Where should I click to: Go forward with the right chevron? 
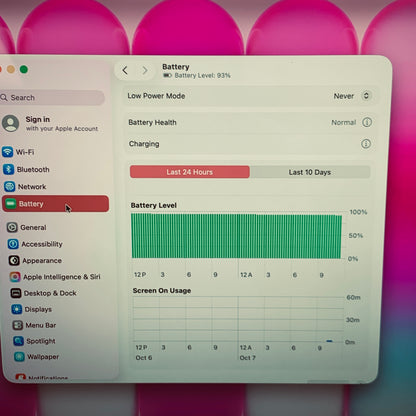[145, 70]
